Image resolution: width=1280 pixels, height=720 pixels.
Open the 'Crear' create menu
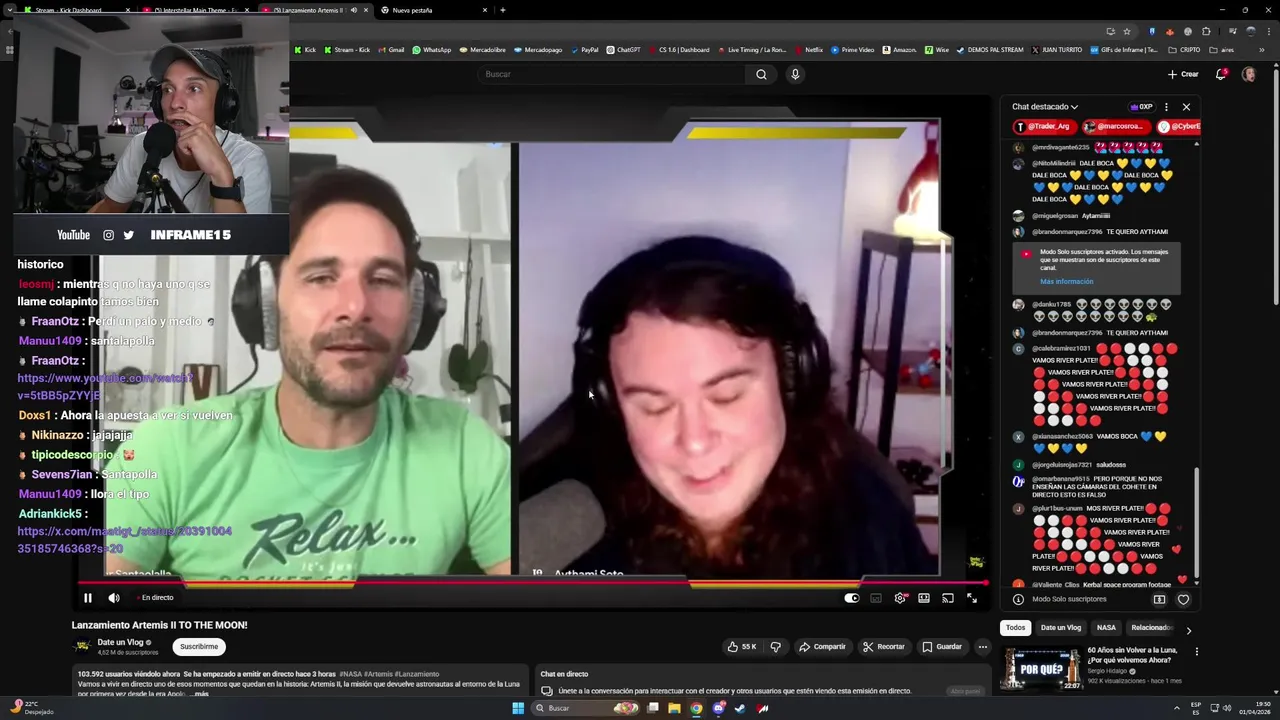(1183, 74)
